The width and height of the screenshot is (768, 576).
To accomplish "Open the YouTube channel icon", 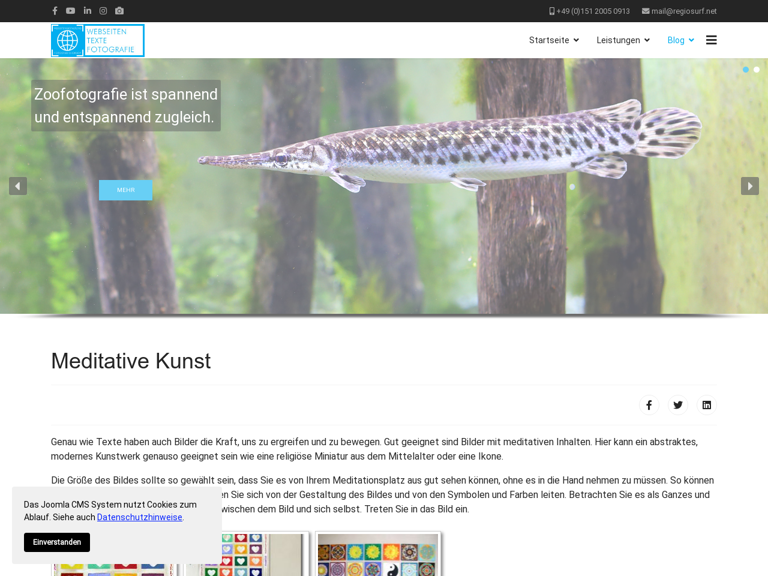I will 71,11.
